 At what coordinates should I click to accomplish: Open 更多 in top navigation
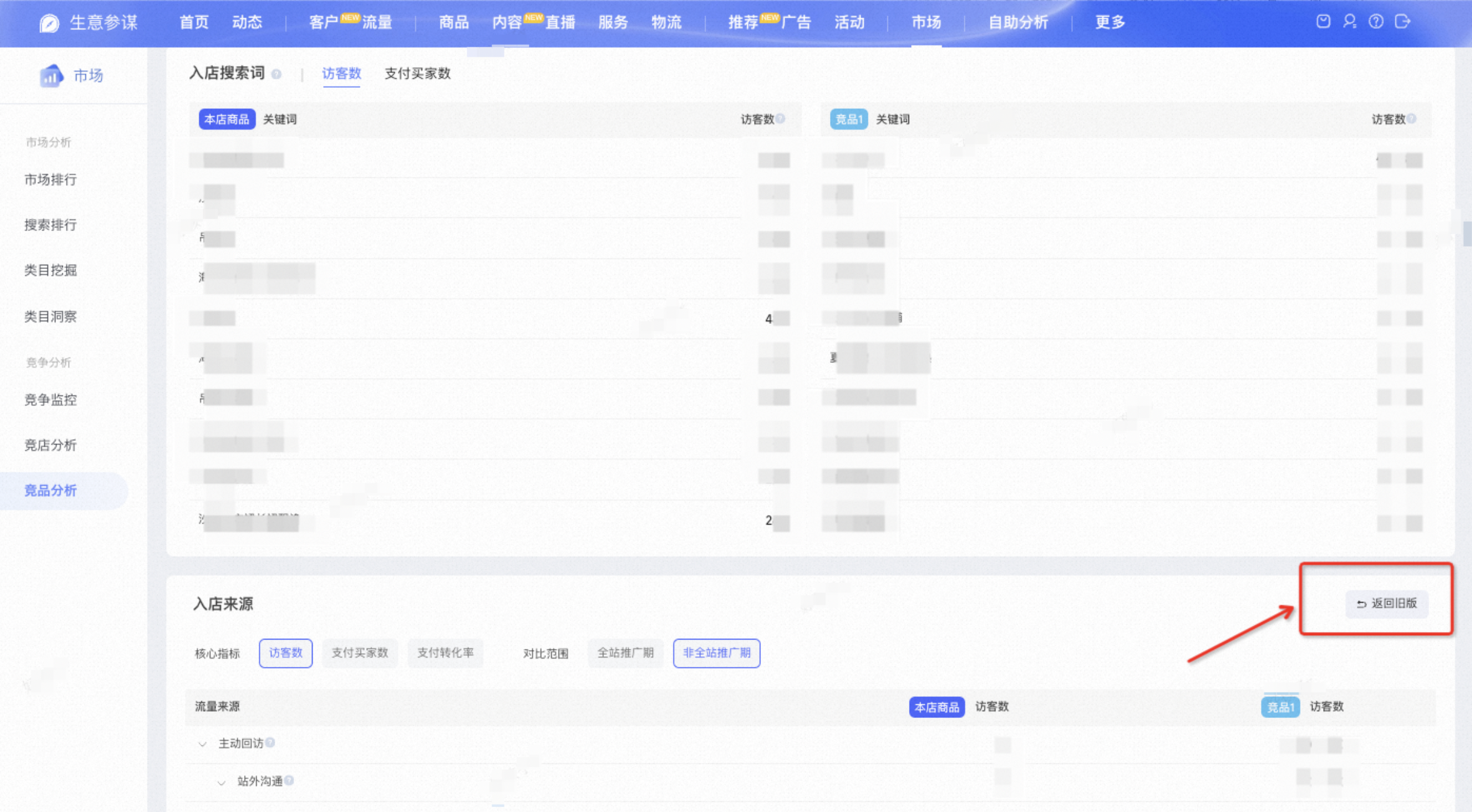pos(1110,22)
